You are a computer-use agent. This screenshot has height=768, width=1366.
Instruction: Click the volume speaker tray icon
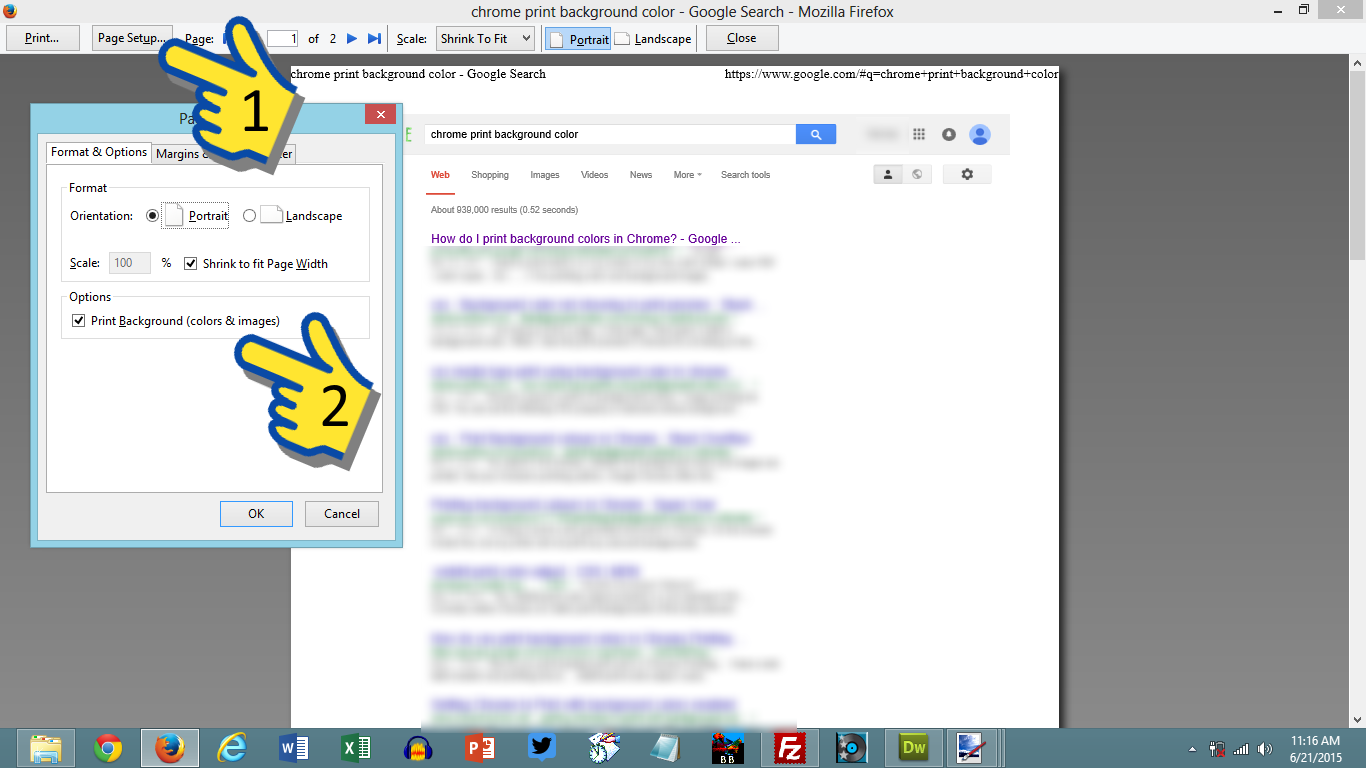tap(1265, 748)
